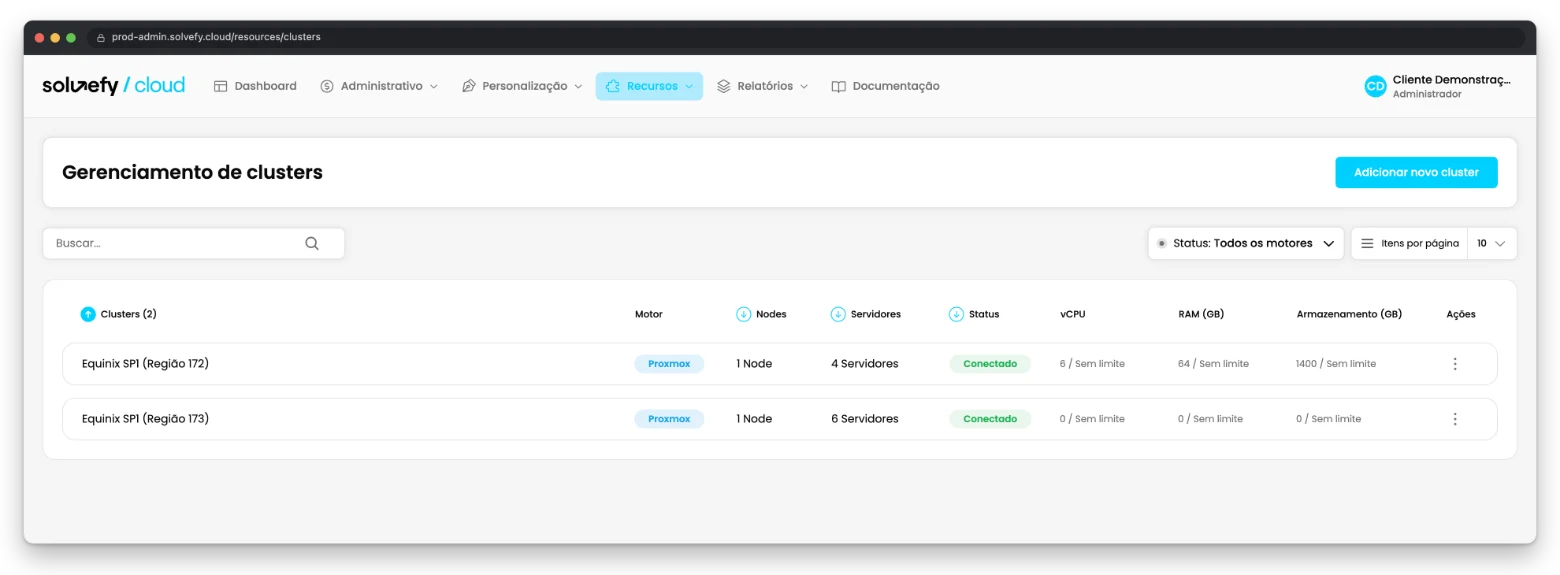Click 1 Node in Região 173 row

[x=754, y=419]
